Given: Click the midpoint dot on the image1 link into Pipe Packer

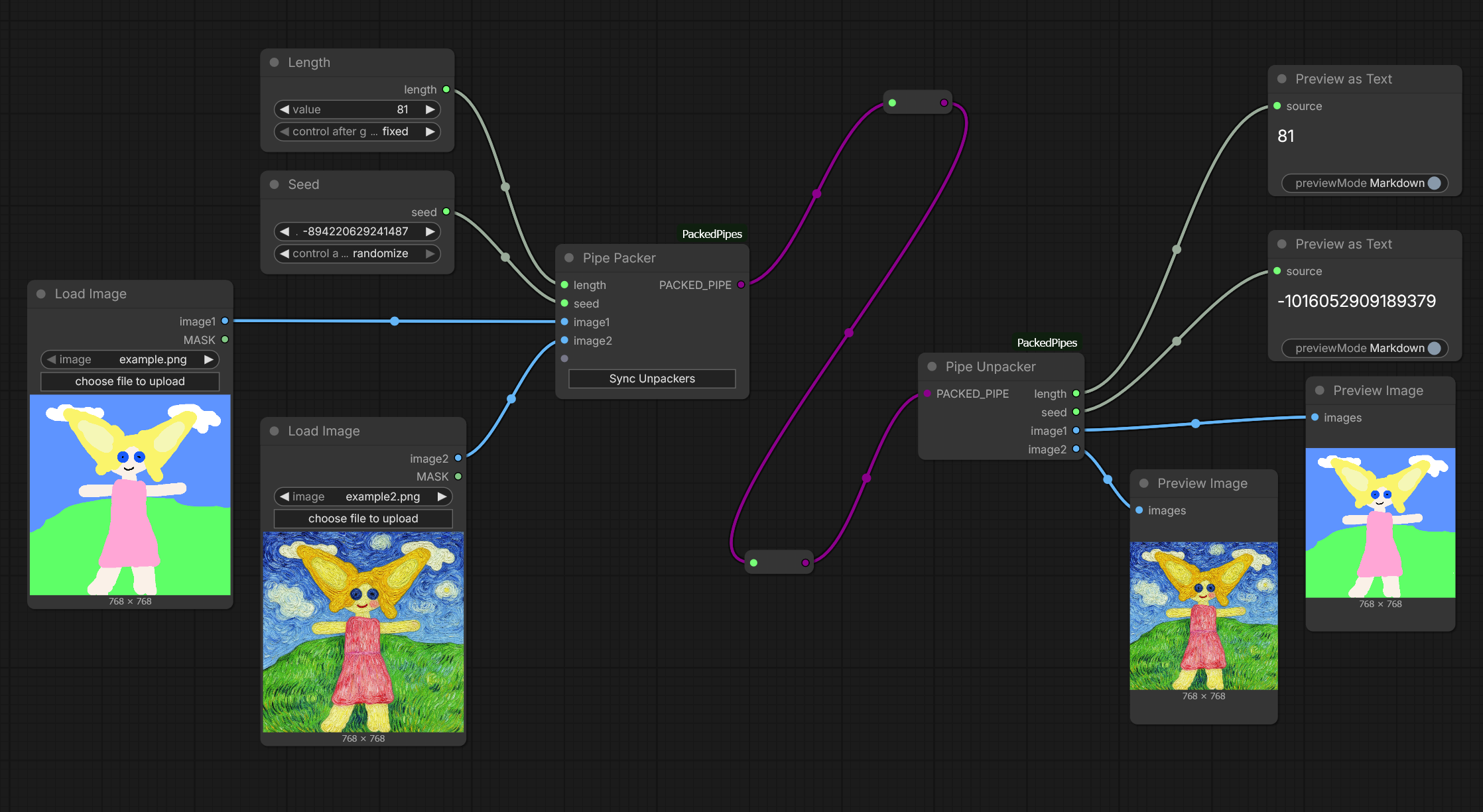Looking at the screenshot, I should [x=395, y=321].
